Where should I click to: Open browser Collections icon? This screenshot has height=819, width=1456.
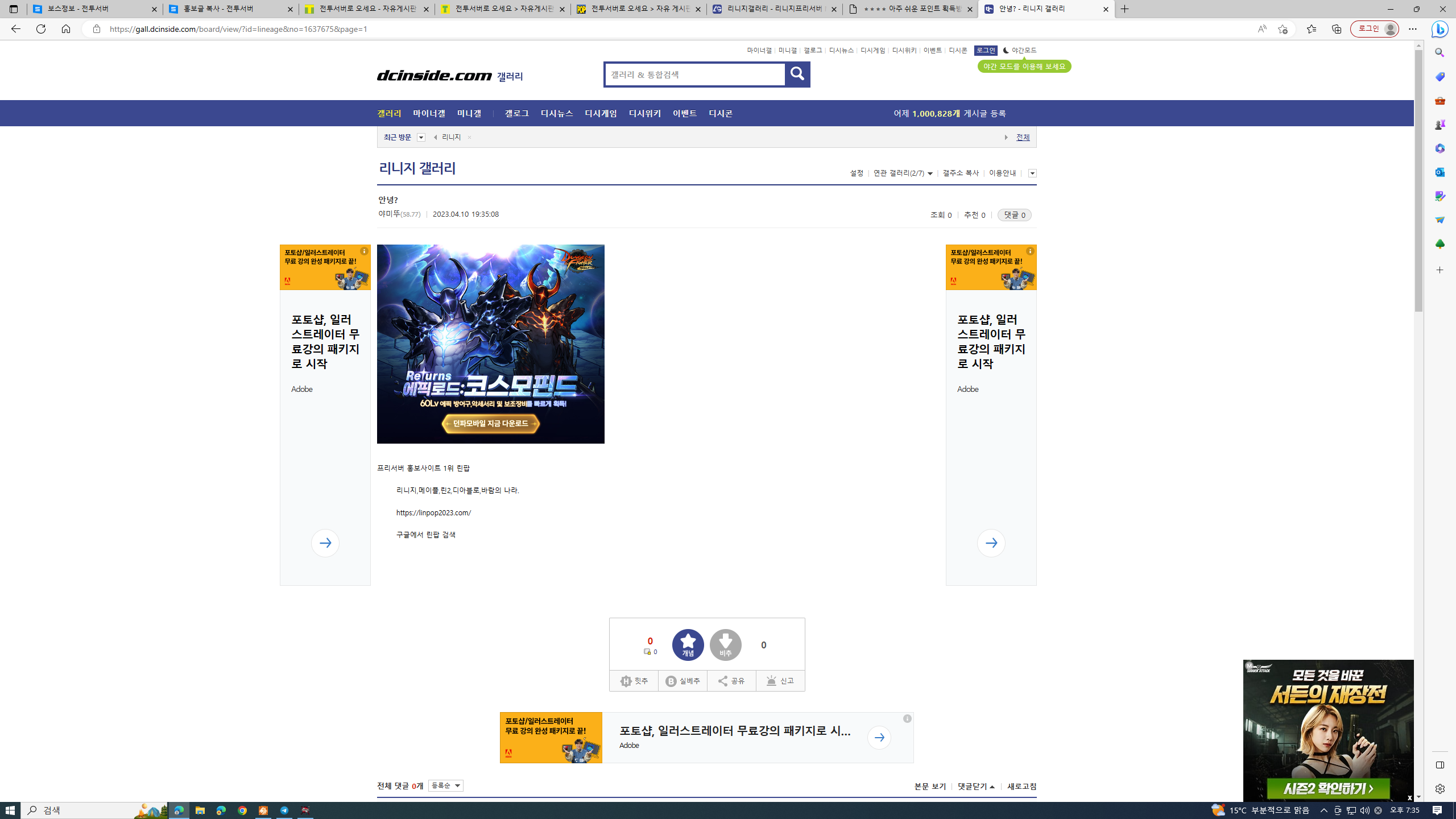(x=1336, y=29)
